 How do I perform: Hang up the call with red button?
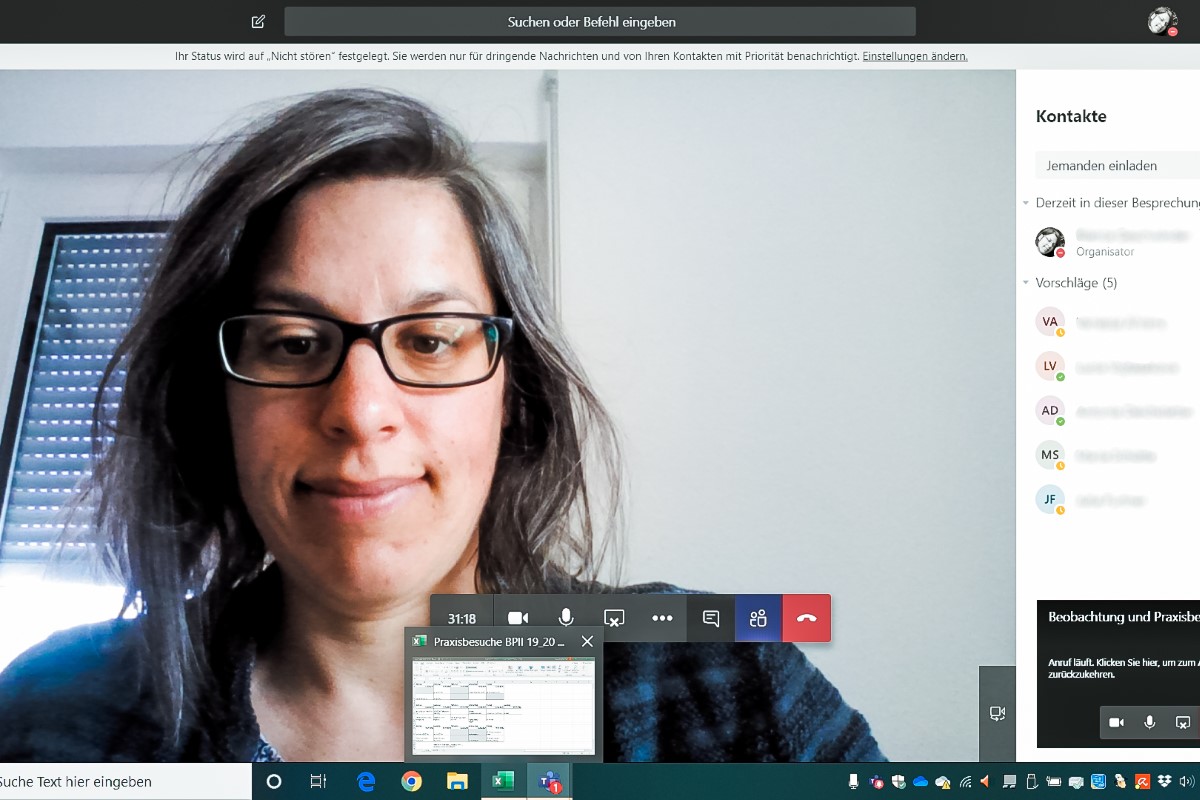(807, 618)
